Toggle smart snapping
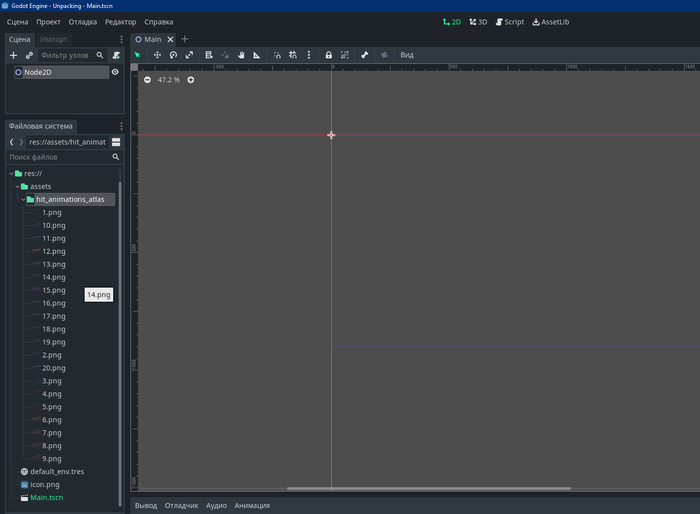The image size is (700, 514). tap(277, 55)
